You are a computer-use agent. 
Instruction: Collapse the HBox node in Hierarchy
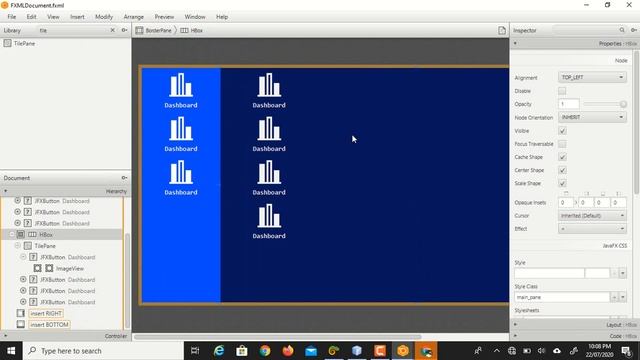tap(12, 235)
